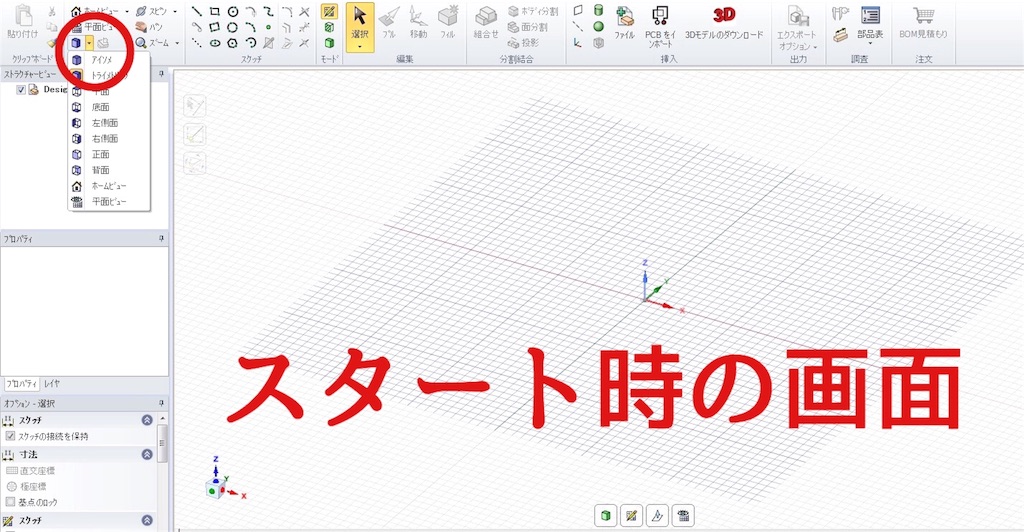Screen dimensions: 1024x532
Task: Open the ズーム dropdown arrow
Action: (177, 43)
